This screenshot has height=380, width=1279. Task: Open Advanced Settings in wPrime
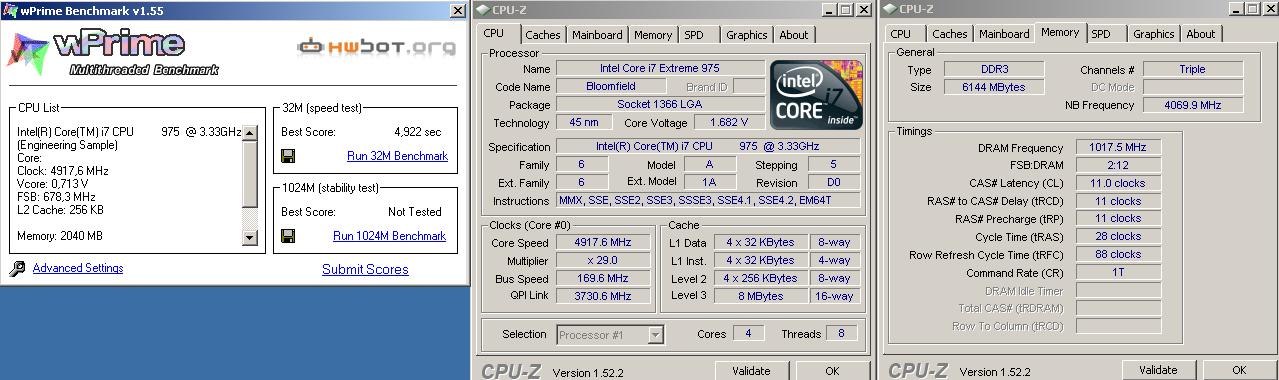tap(78, 268)
